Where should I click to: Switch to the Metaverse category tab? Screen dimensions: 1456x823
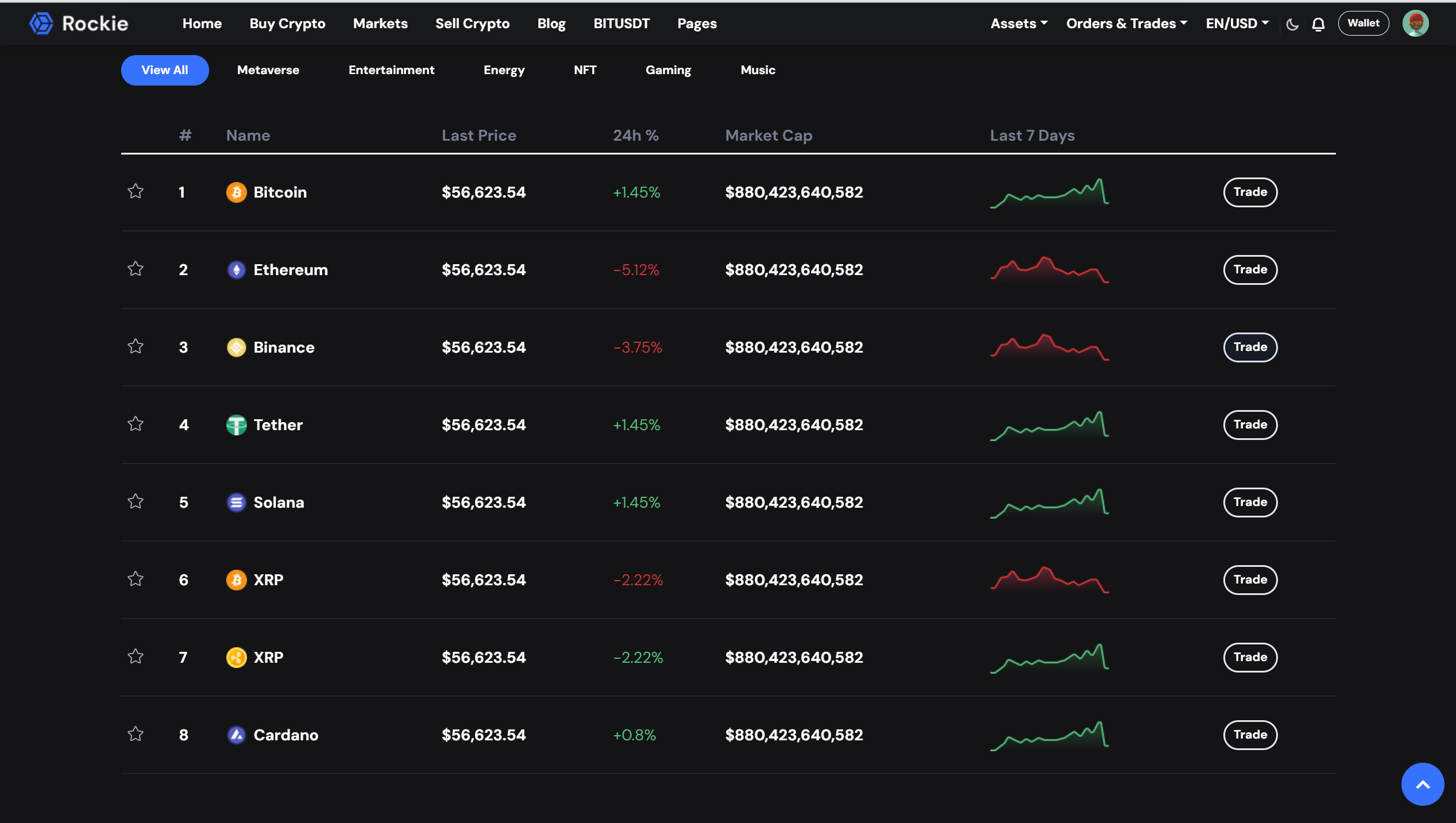tap(268, 69)
